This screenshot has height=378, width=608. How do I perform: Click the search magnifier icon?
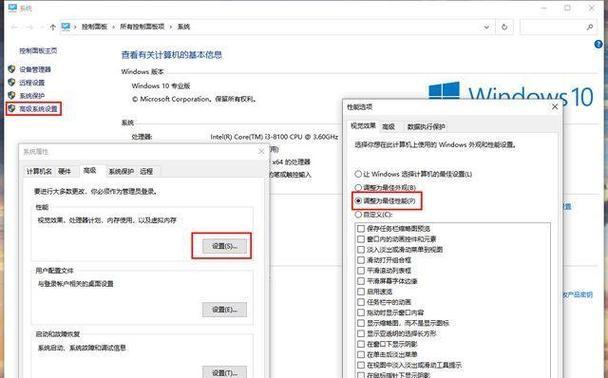click(x=589, y=27)
